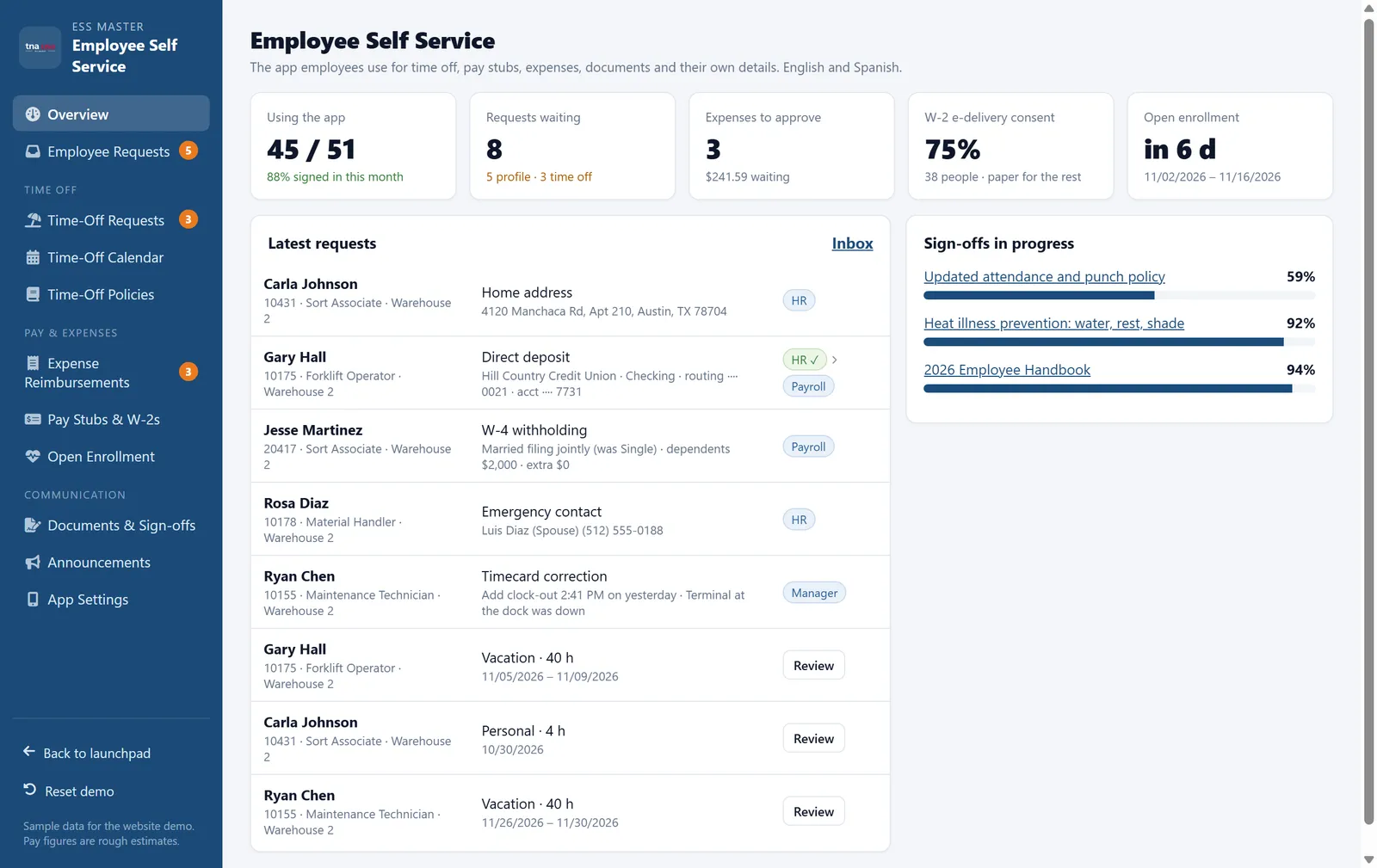Click the Time-Off Policies book icon
This screenshot has height=868, width=1377.
pos(33,294)
